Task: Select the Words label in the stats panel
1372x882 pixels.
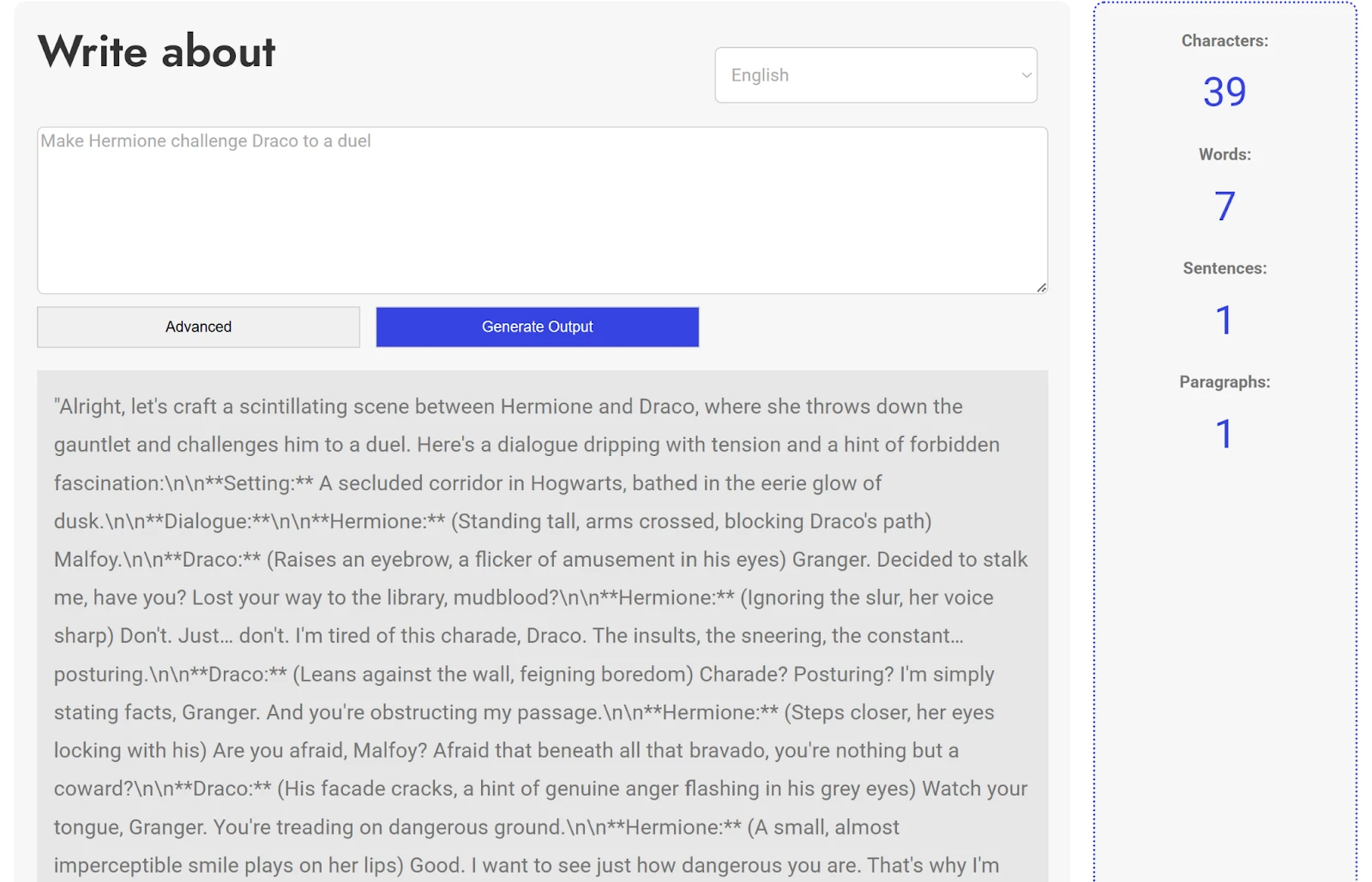Action: tap(1224, 155)
